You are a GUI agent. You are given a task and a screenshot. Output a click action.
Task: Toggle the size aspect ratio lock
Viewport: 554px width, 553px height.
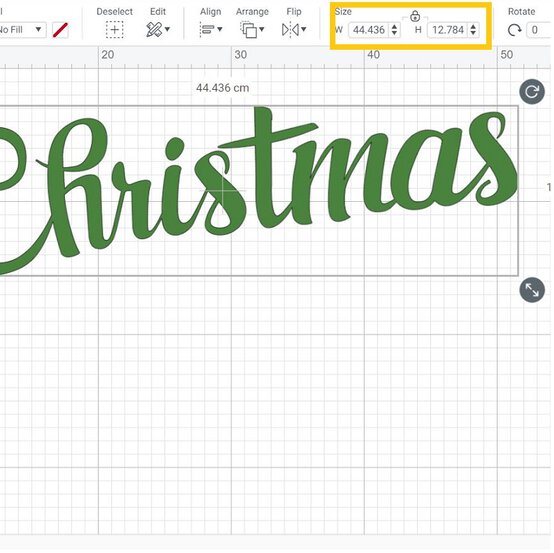[415, 16]
